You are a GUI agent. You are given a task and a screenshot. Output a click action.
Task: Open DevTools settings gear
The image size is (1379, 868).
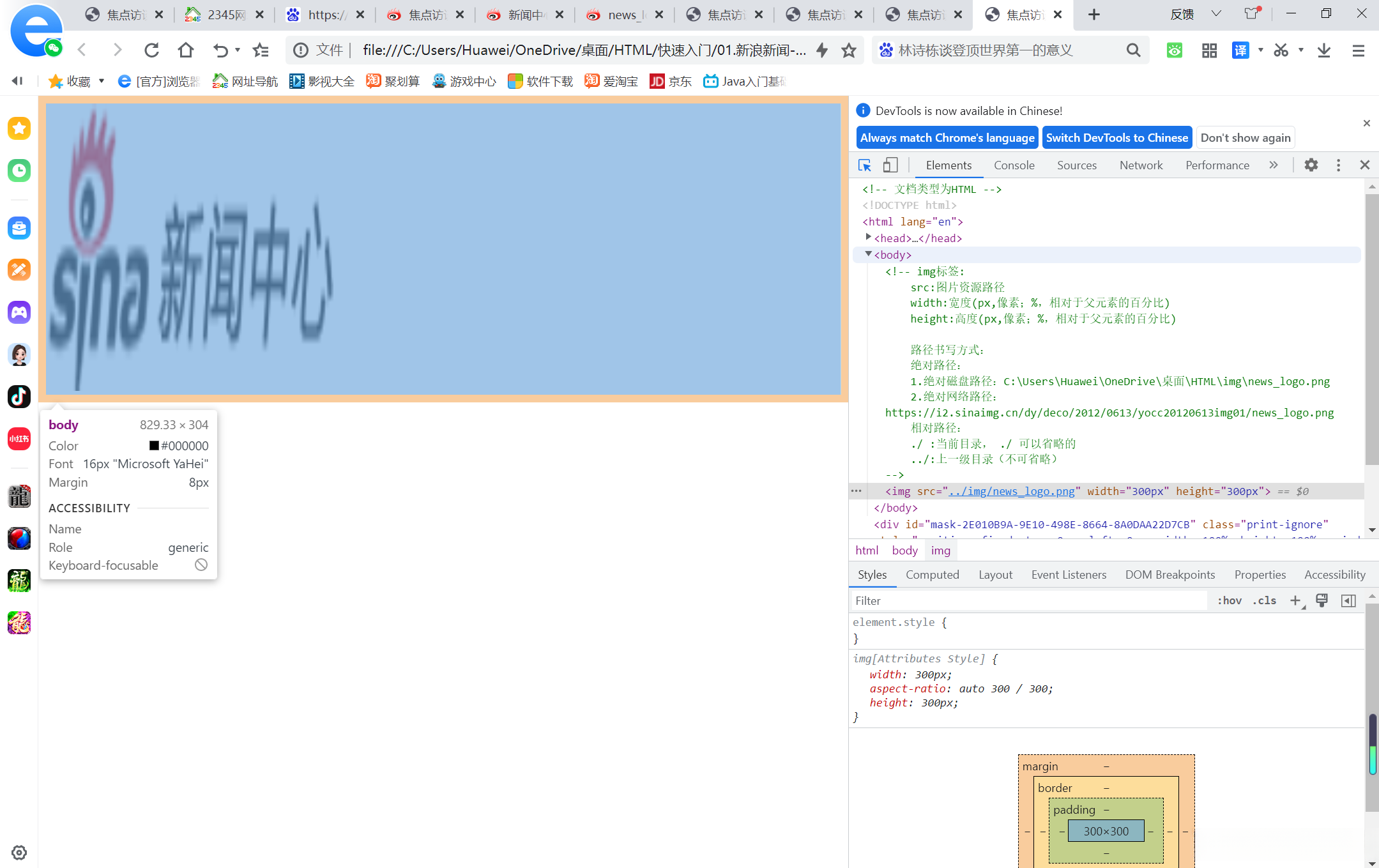tap(1311, 165)
